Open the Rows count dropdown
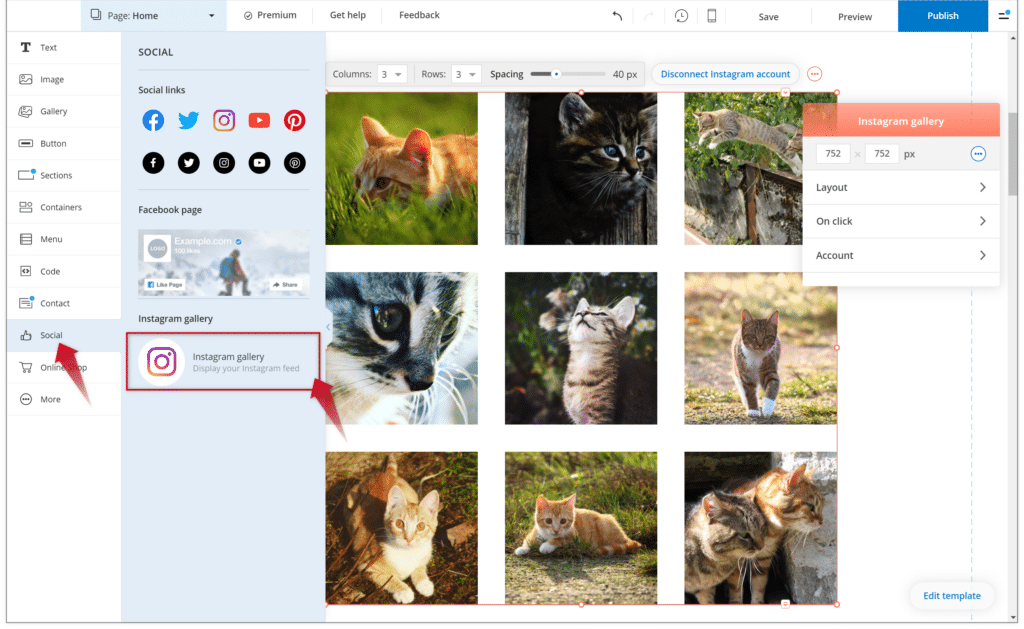The height and width of the screenshot is (629, 1024). click(x=466, y=74)
